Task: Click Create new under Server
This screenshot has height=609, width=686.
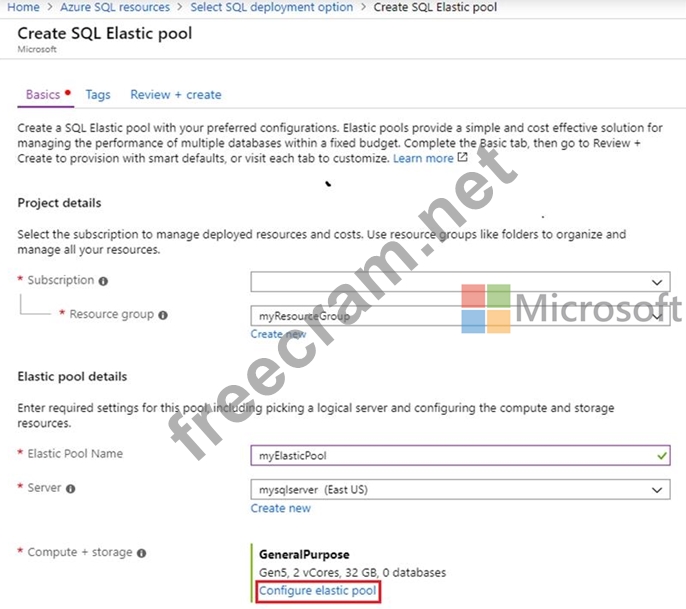Action: 280,508
